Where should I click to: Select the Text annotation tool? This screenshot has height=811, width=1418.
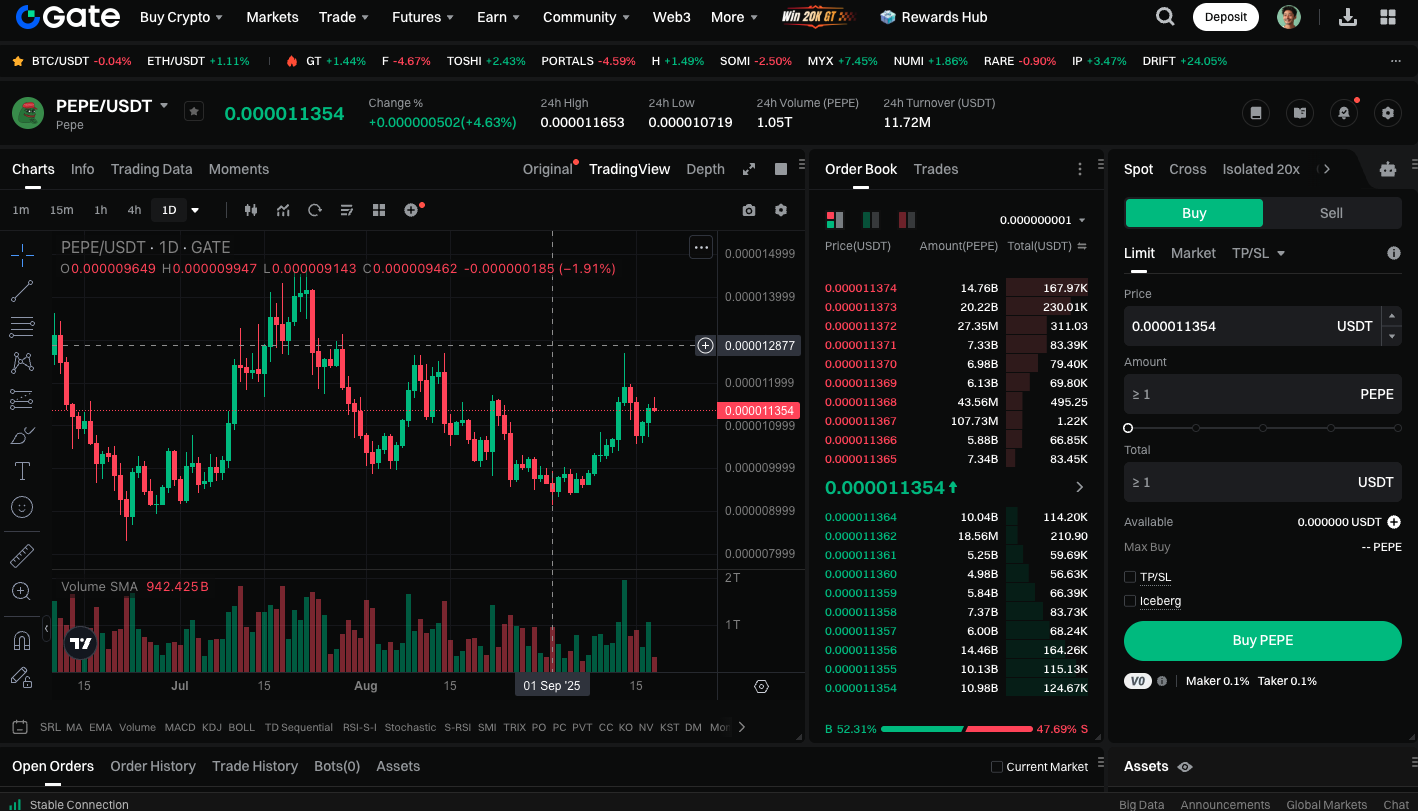pyautogui.click(x=22, y=471)
